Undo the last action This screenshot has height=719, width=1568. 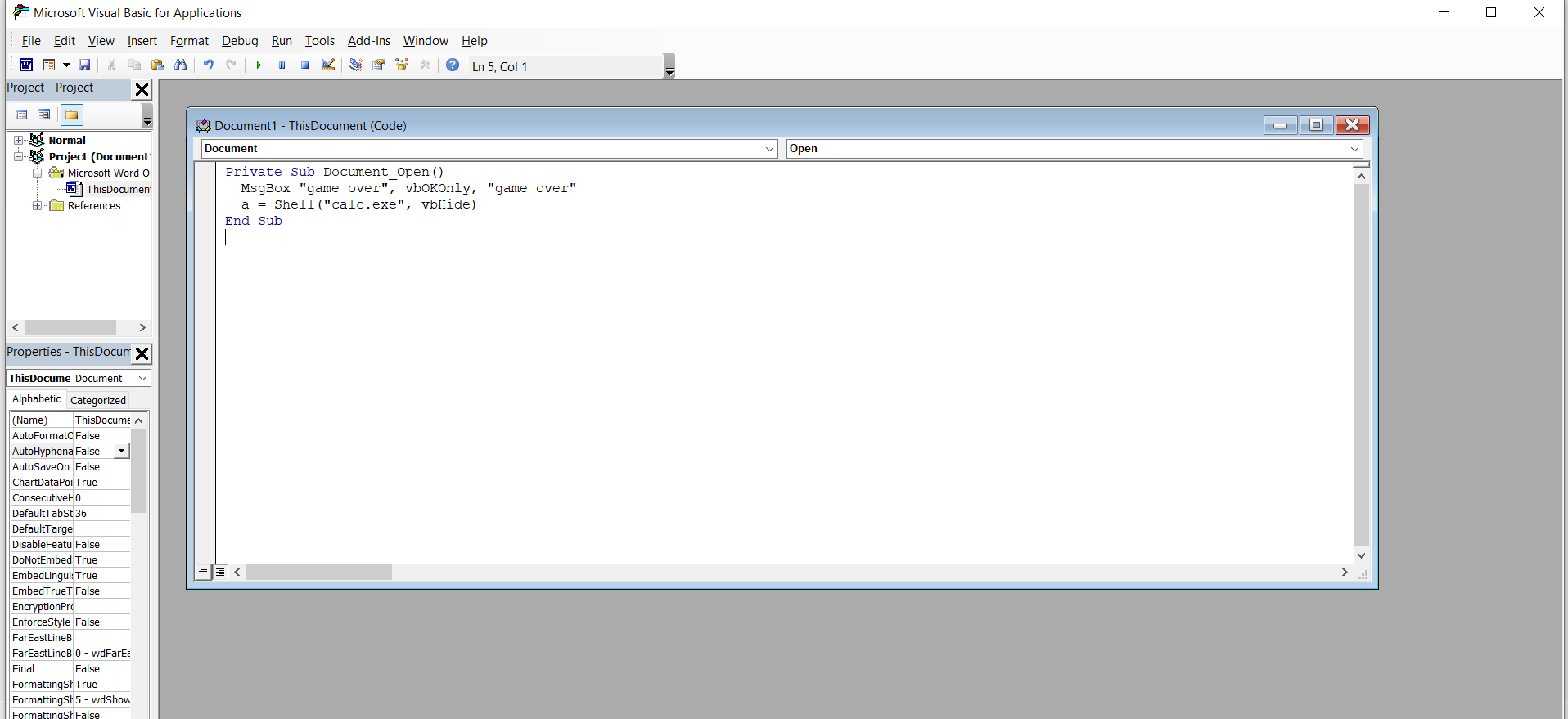click(208, 65)
